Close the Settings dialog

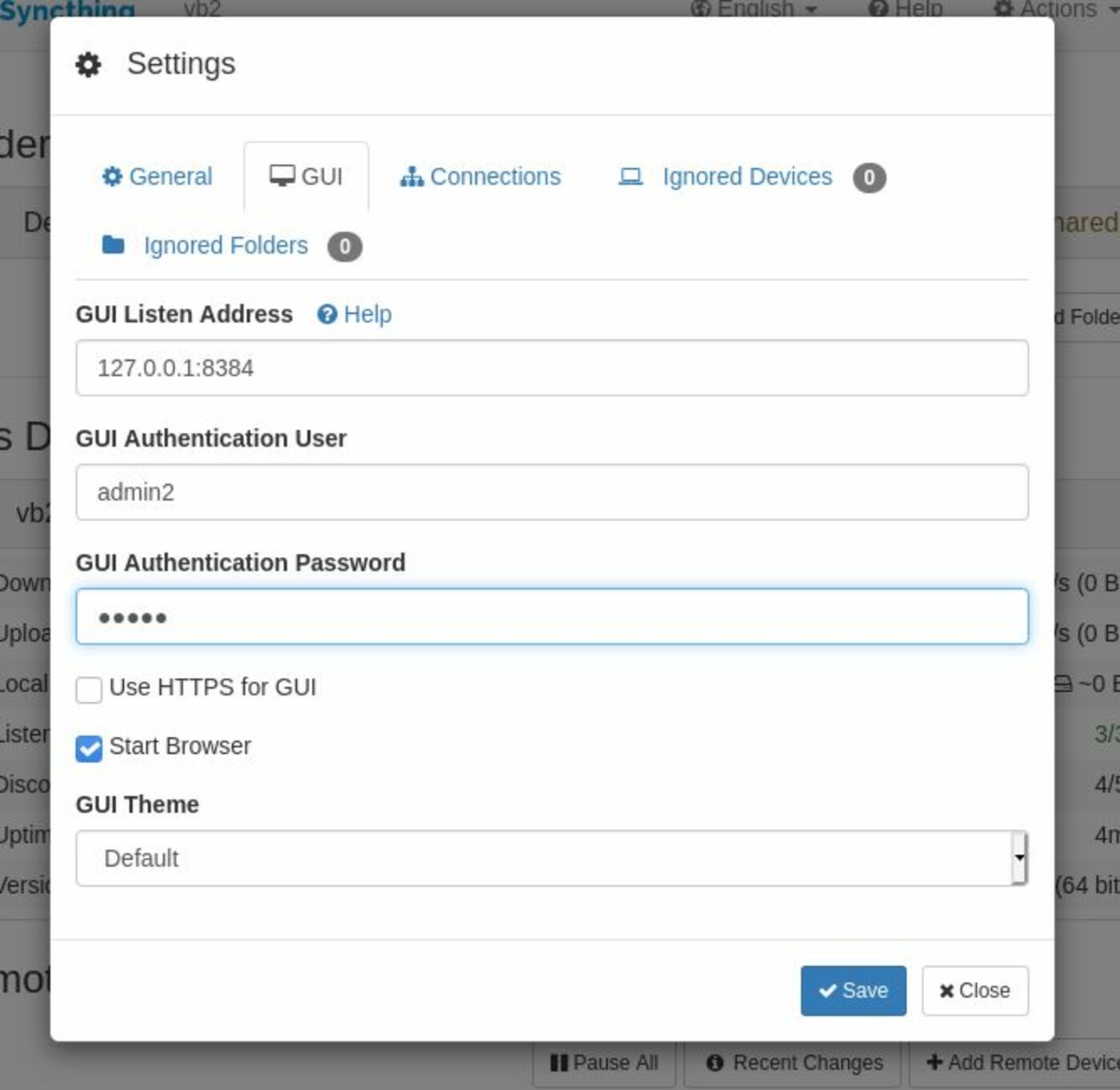tap(974, 991)
